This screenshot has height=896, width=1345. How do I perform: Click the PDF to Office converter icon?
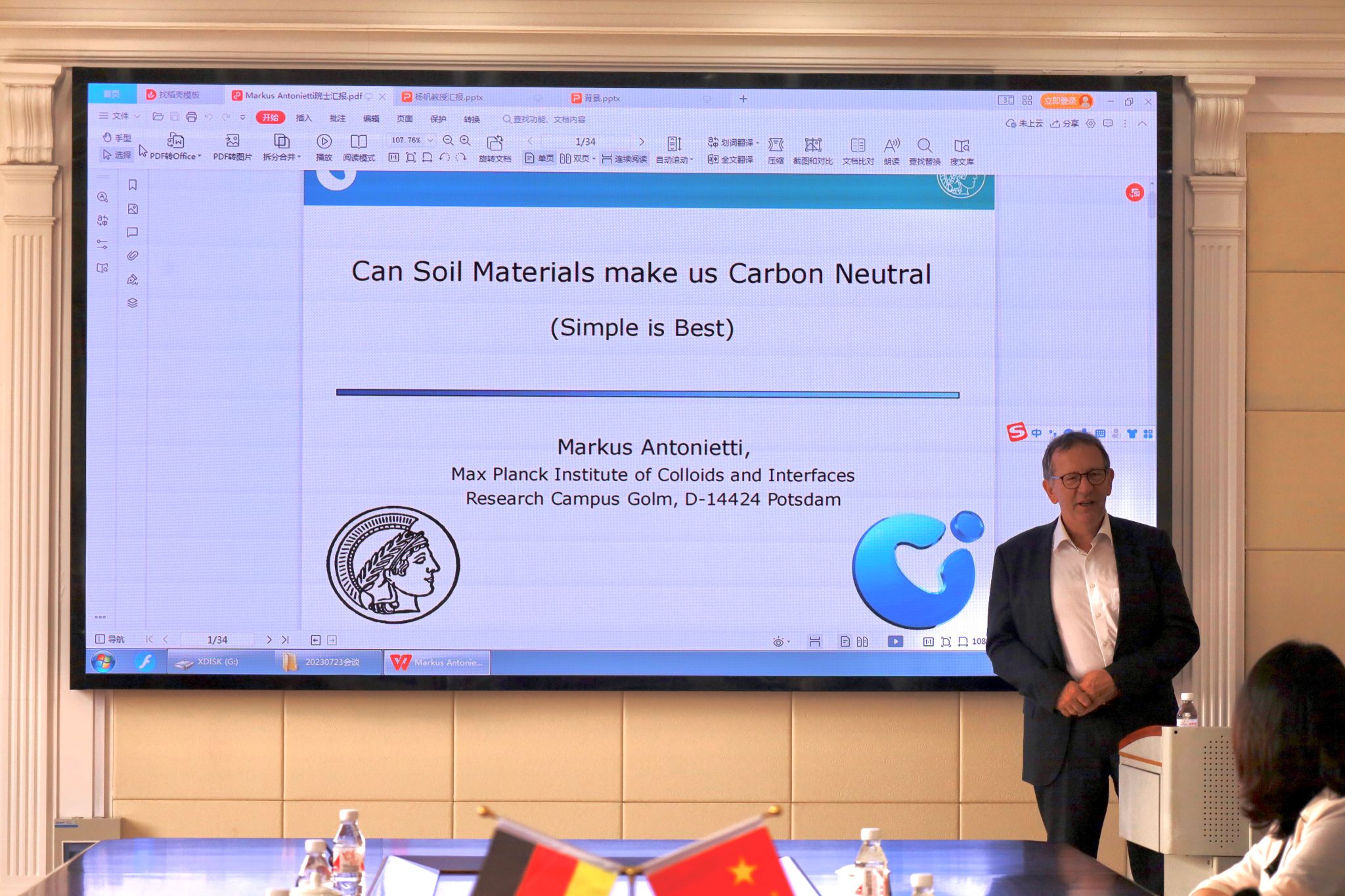click(x=175, y=140)
